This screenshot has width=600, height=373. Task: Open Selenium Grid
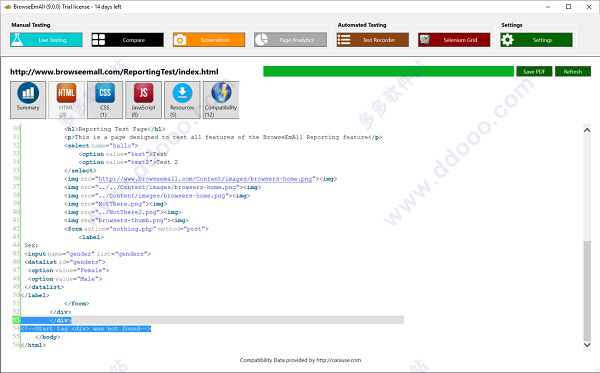click(x=454, y=40)
